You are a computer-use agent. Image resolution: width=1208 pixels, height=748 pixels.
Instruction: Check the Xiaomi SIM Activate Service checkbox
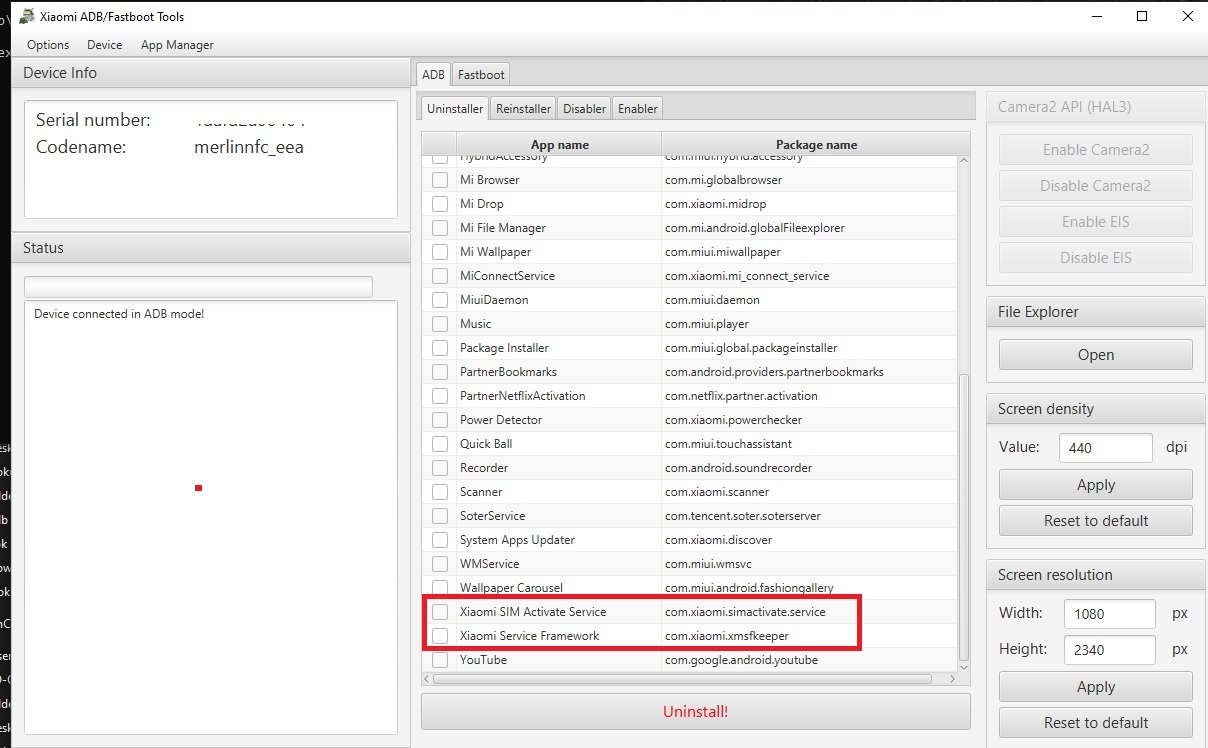point(440,612)
